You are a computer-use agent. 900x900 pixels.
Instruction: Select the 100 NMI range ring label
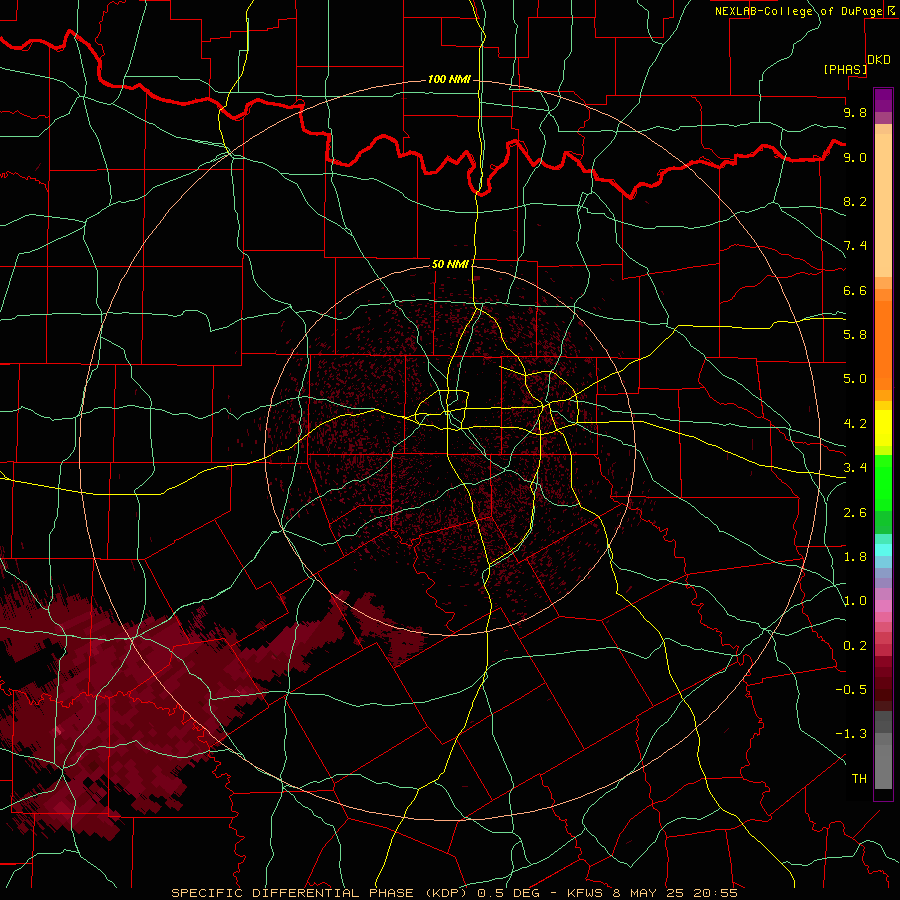(449, 79)
